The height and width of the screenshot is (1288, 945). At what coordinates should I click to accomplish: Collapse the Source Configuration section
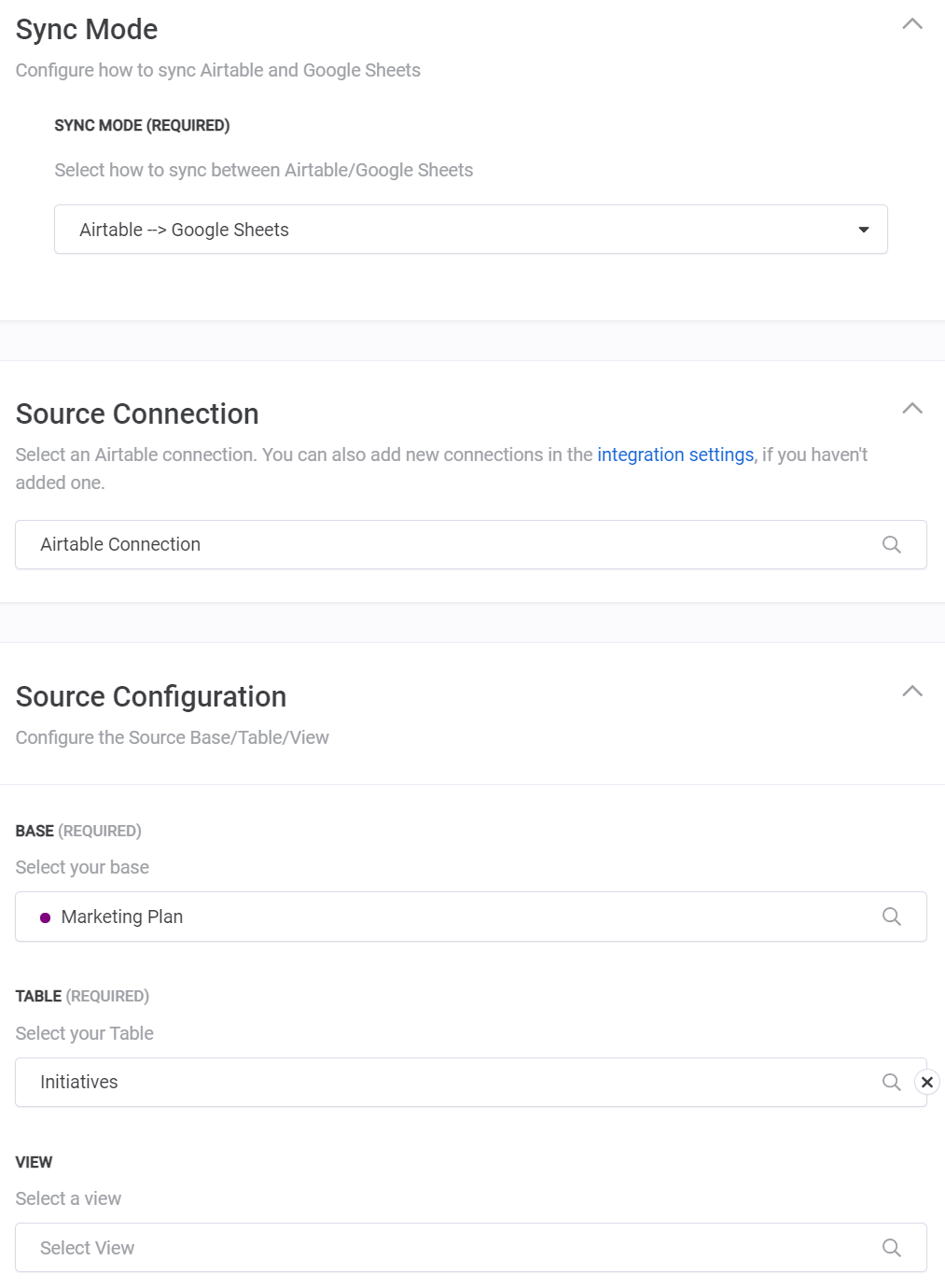click(912, 692)
